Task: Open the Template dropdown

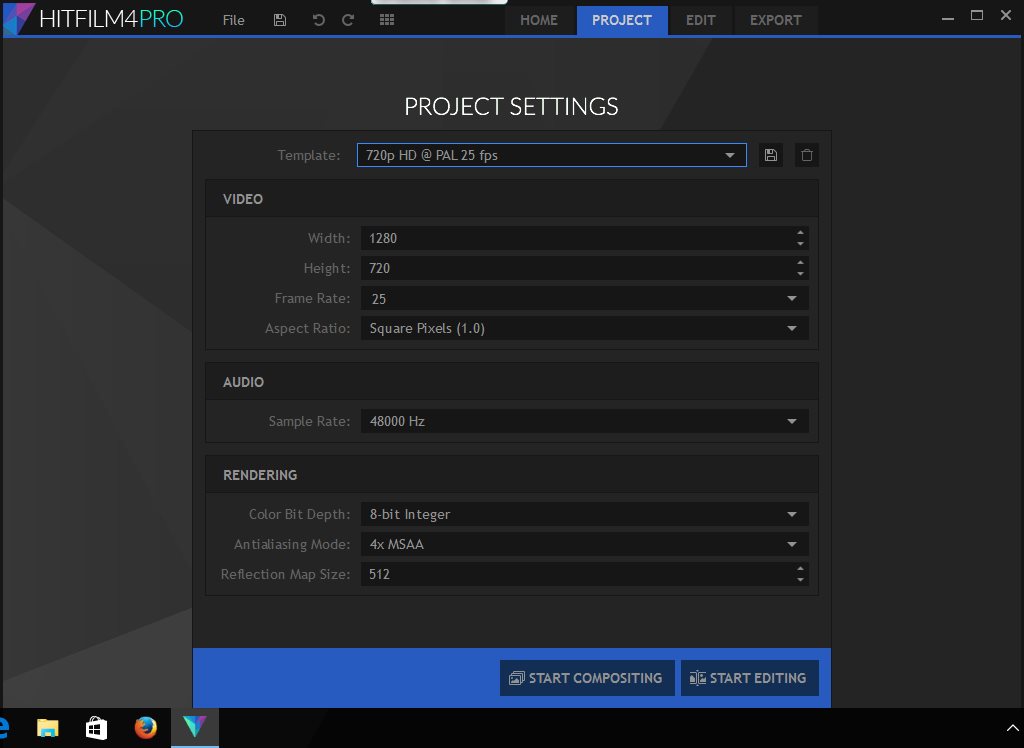Action: pyautogui.click(x=731, y=155)
